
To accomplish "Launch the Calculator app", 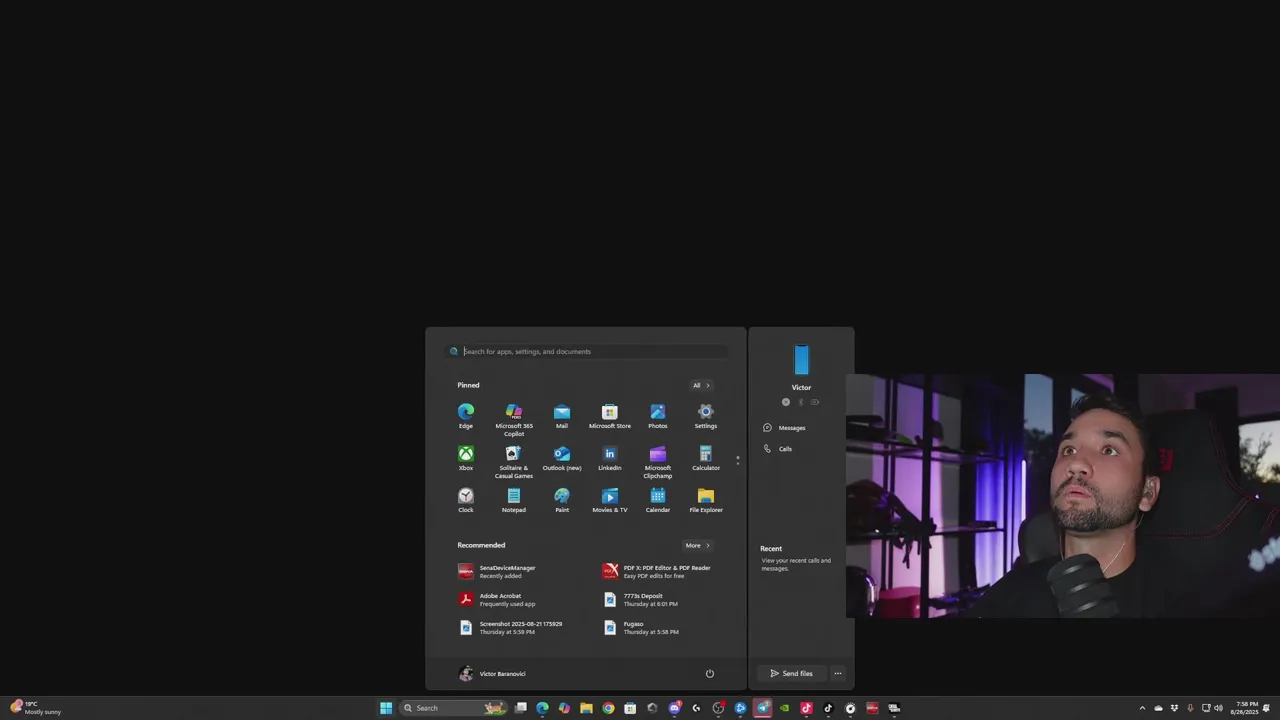I will click(x=706, y=458).
